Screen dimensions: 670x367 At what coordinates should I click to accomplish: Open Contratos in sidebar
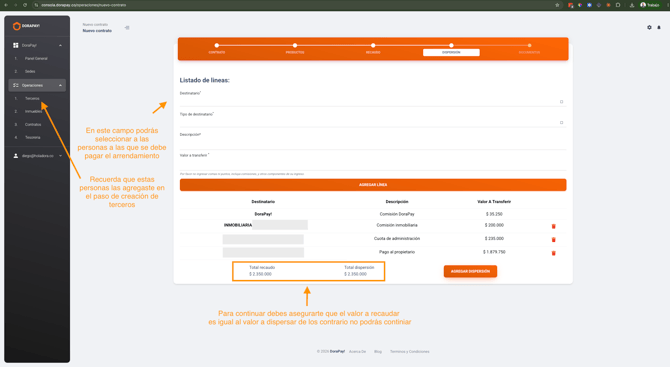click(33, 125)
